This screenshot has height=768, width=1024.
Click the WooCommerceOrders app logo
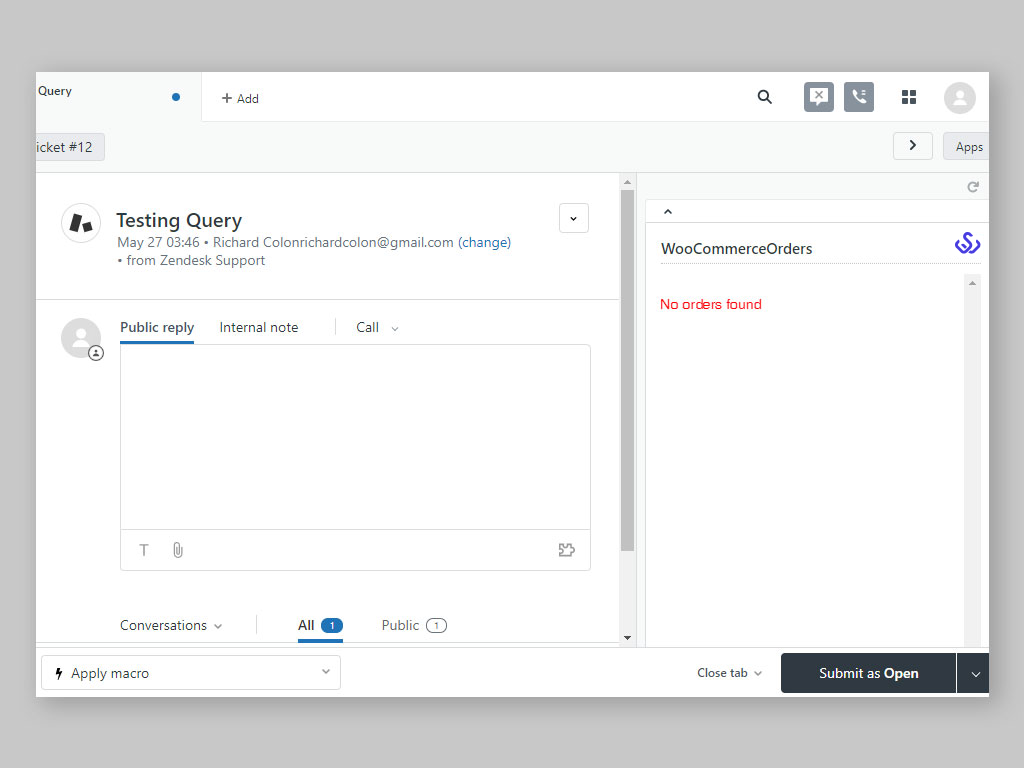point(967,242)
